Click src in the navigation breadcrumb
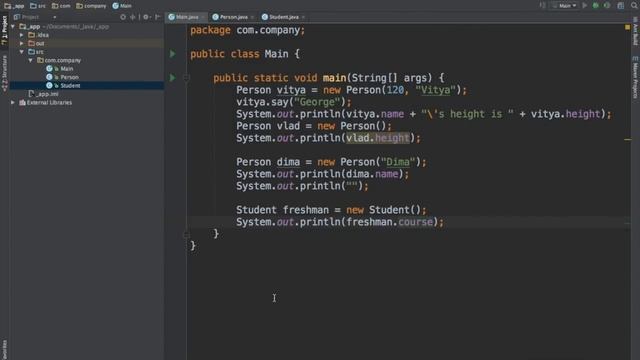The image size is (640, 360). [x=38, y=6]
